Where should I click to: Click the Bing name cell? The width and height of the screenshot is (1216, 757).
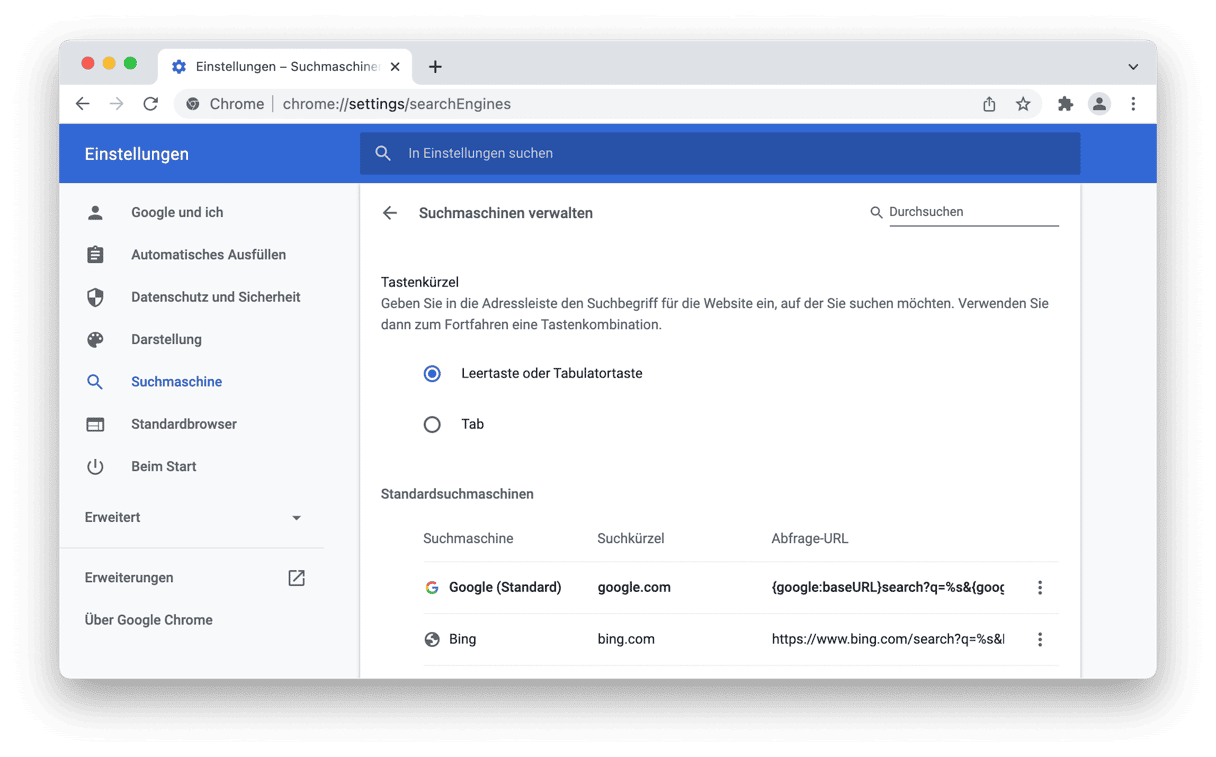tap(463, 640)
